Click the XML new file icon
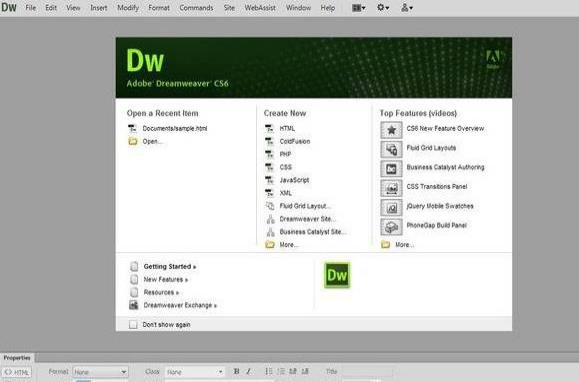 coord(270,193)
